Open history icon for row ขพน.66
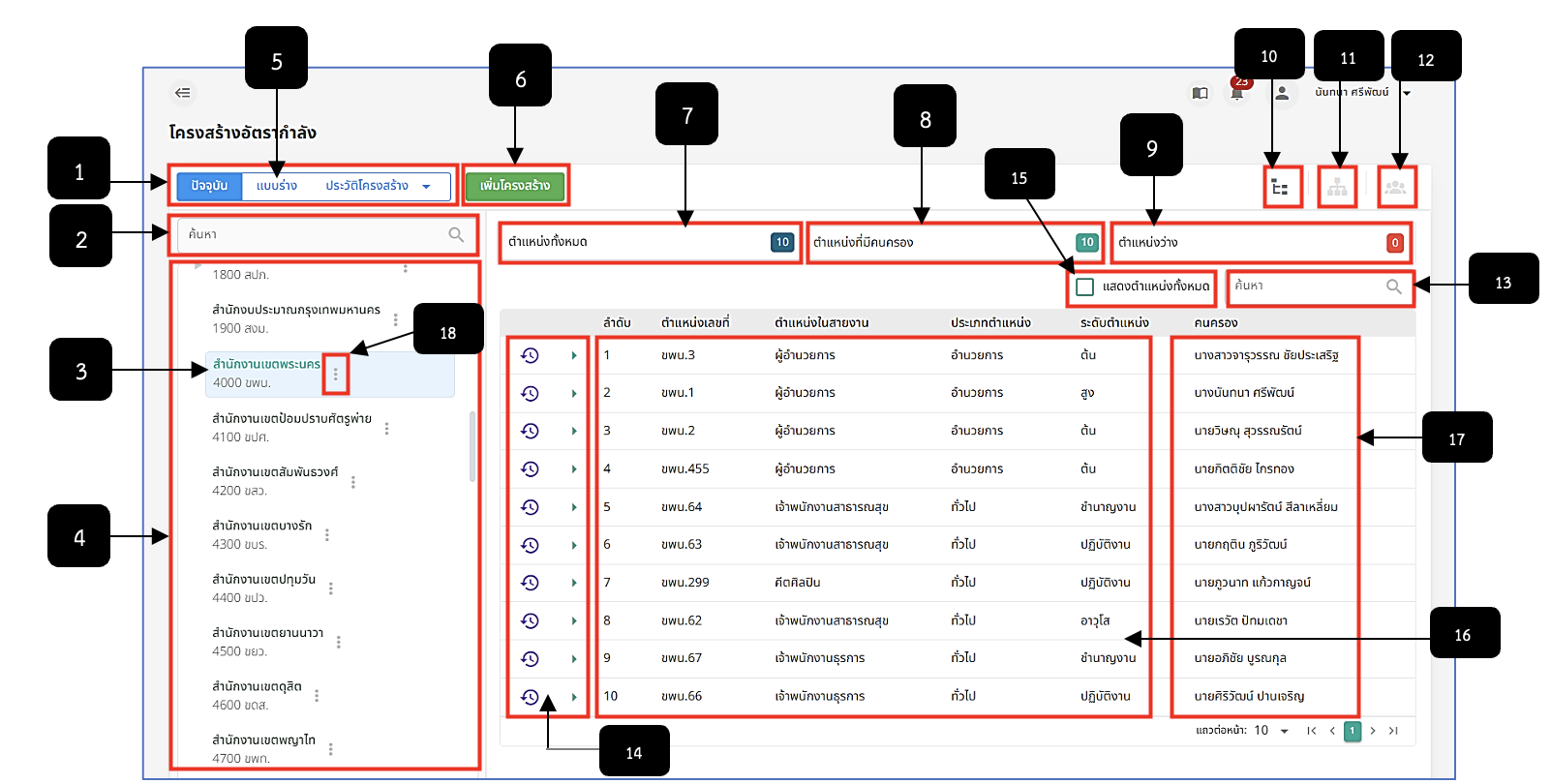This screenshot has height=784, width=1551. click(530, 696)
